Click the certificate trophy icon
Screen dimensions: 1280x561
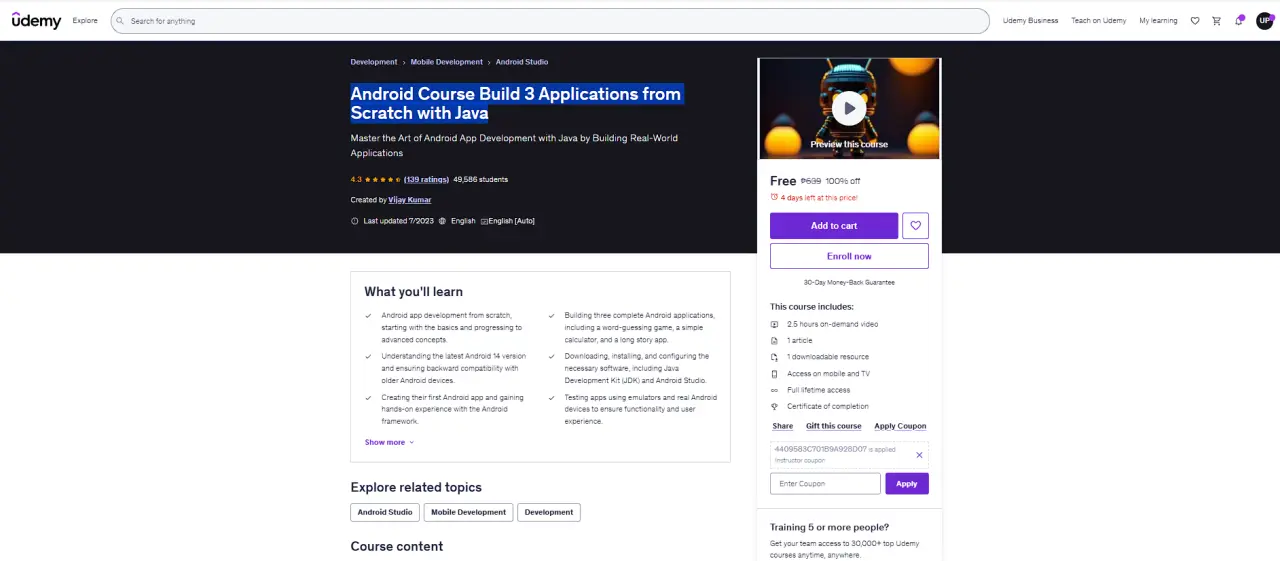tap(774, 407)
